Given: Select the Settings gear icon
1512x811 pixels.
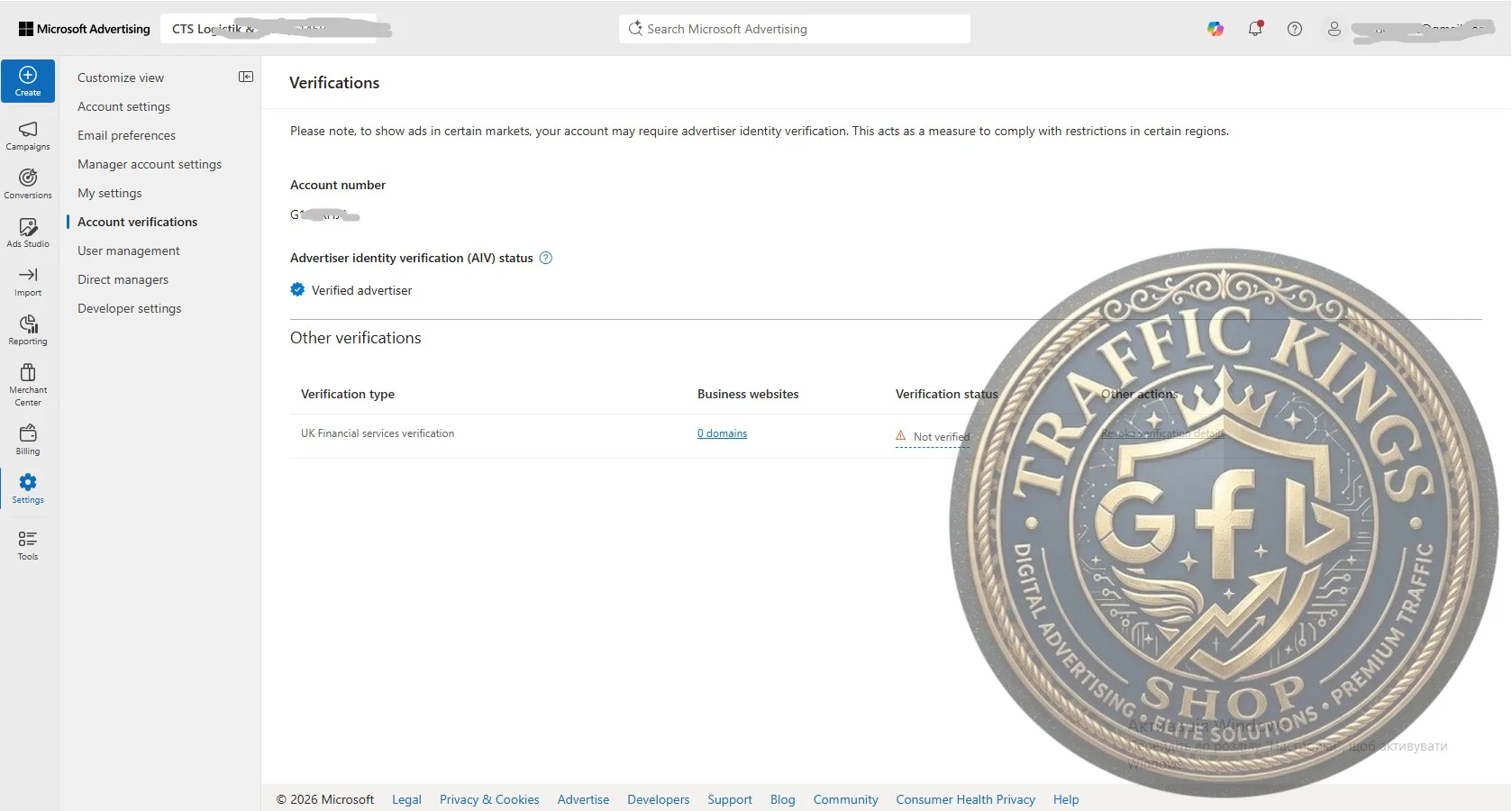Looking at the screenshot, I should pos(28,482).
